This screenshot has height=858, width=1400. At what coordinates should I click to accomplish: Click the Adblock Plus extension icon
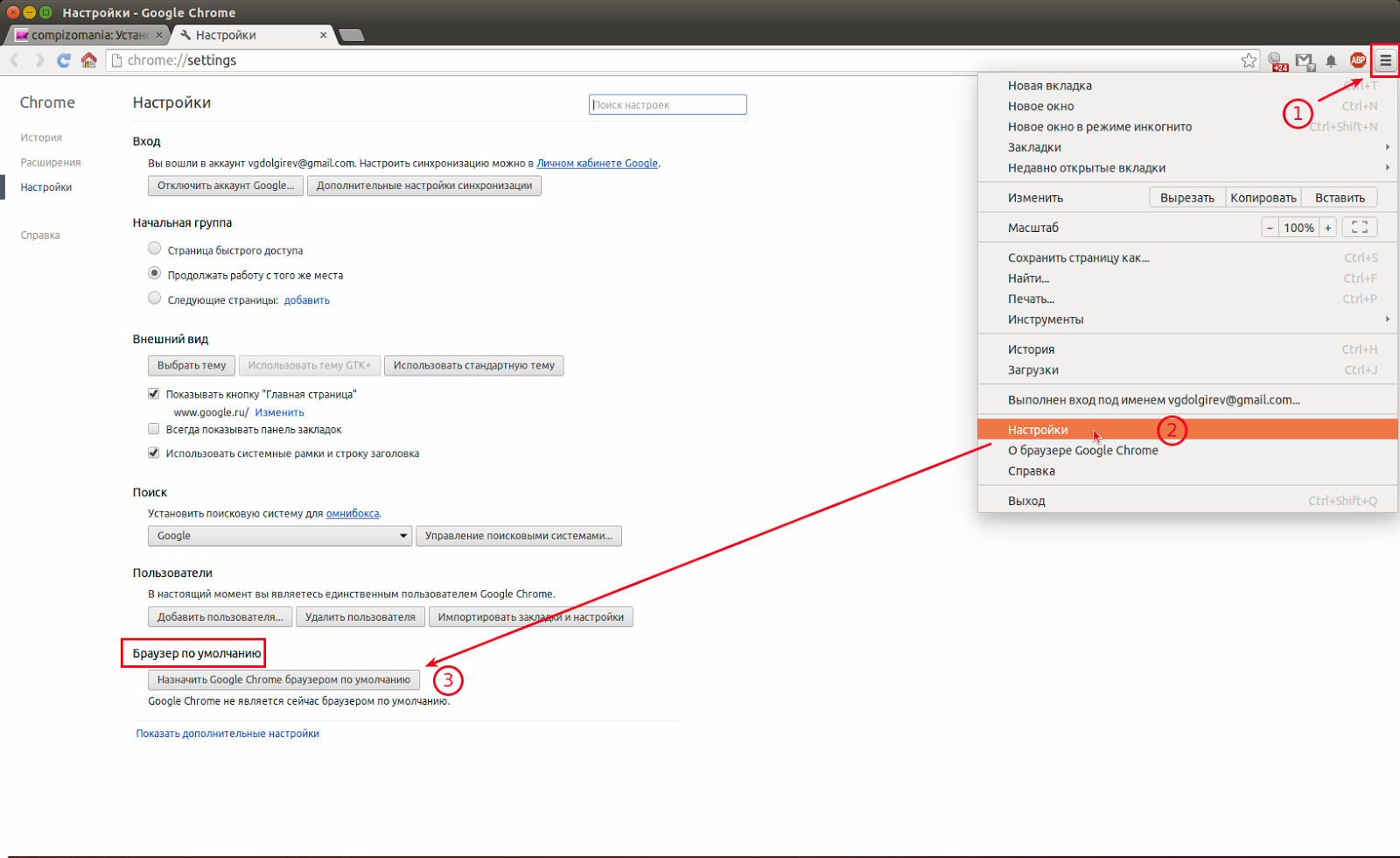click(x=1358, y=60)
